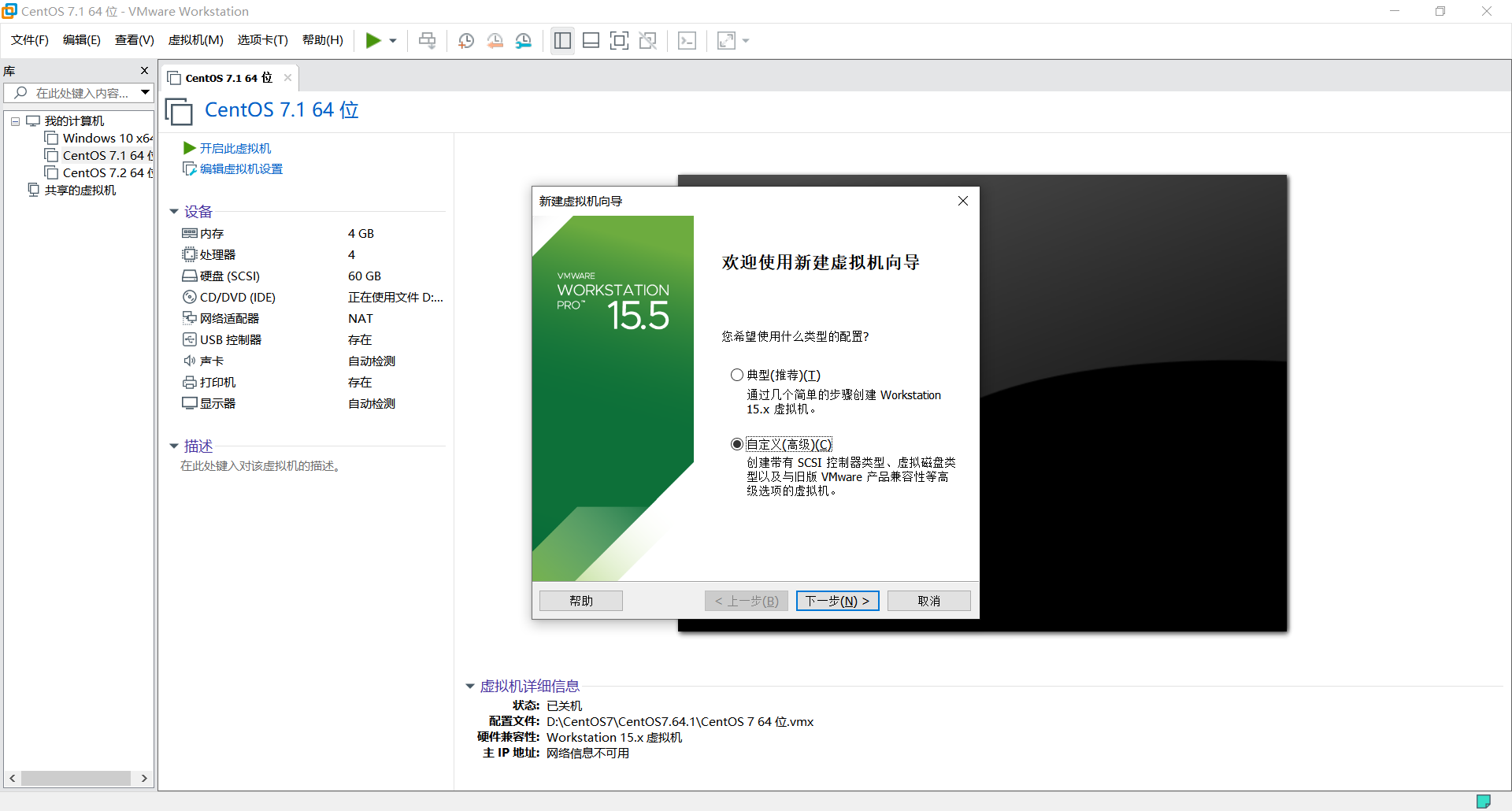Toggle the thumbnail bar view icon
Image resolution: width=1512 pixels, height=811 pixels.
point(591,41)
